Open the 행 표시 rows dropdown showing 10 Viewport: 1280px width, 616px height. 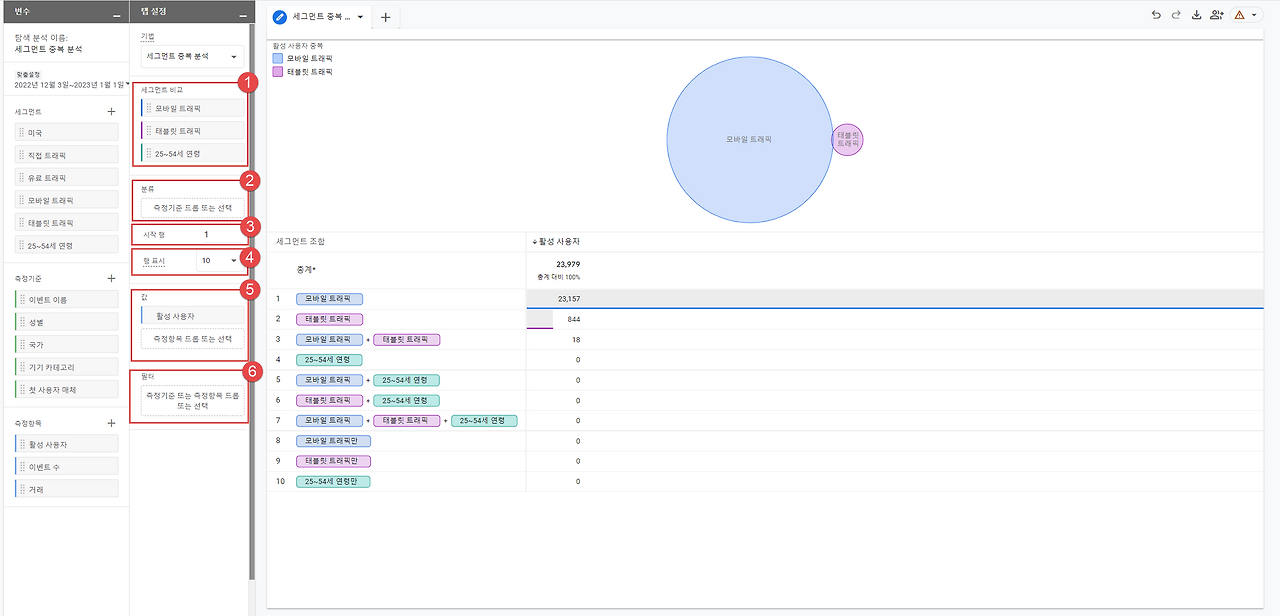tap(220, 260)
